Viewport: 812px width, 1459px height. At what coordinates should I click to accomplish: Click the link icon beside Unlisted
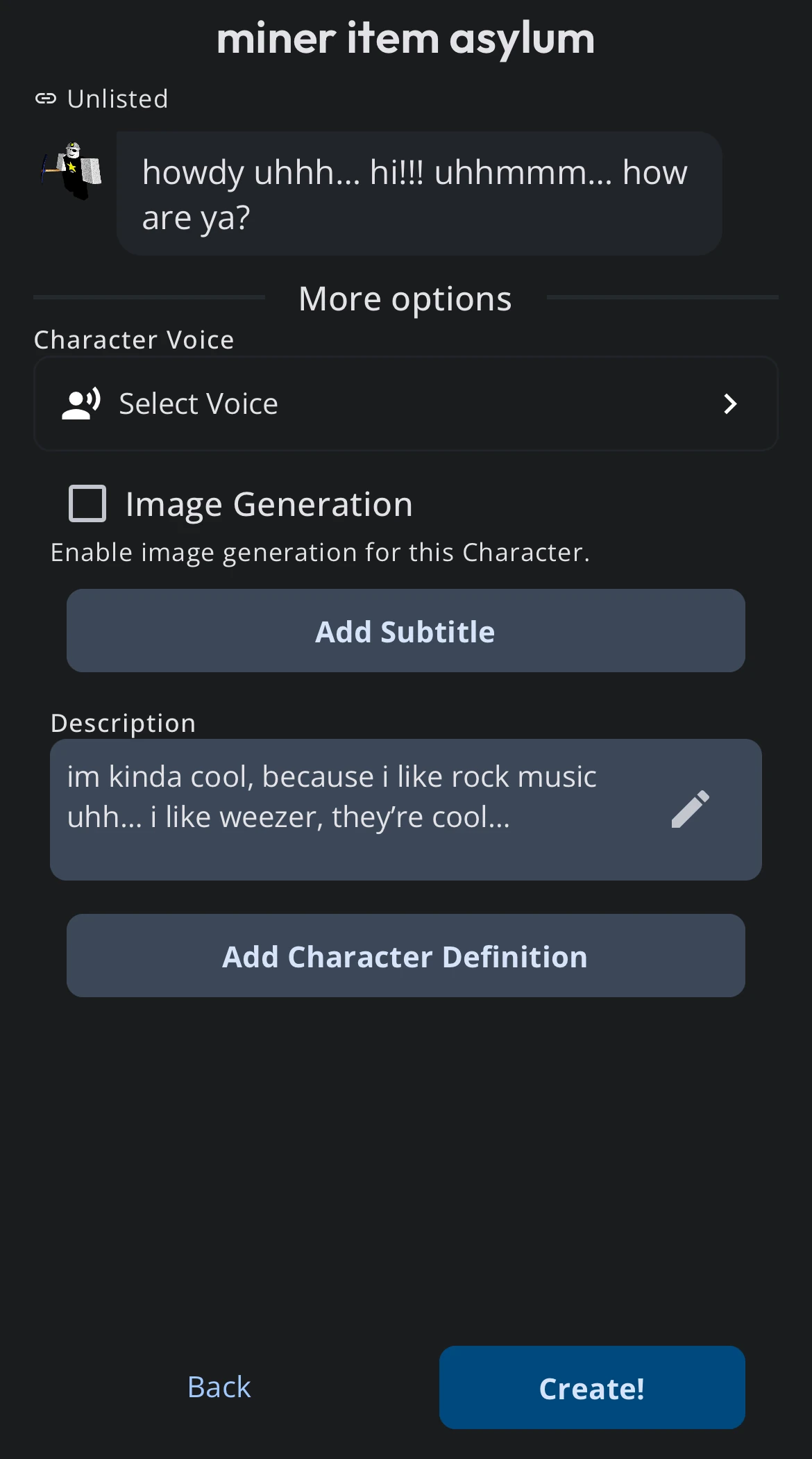tap(46, 99)
